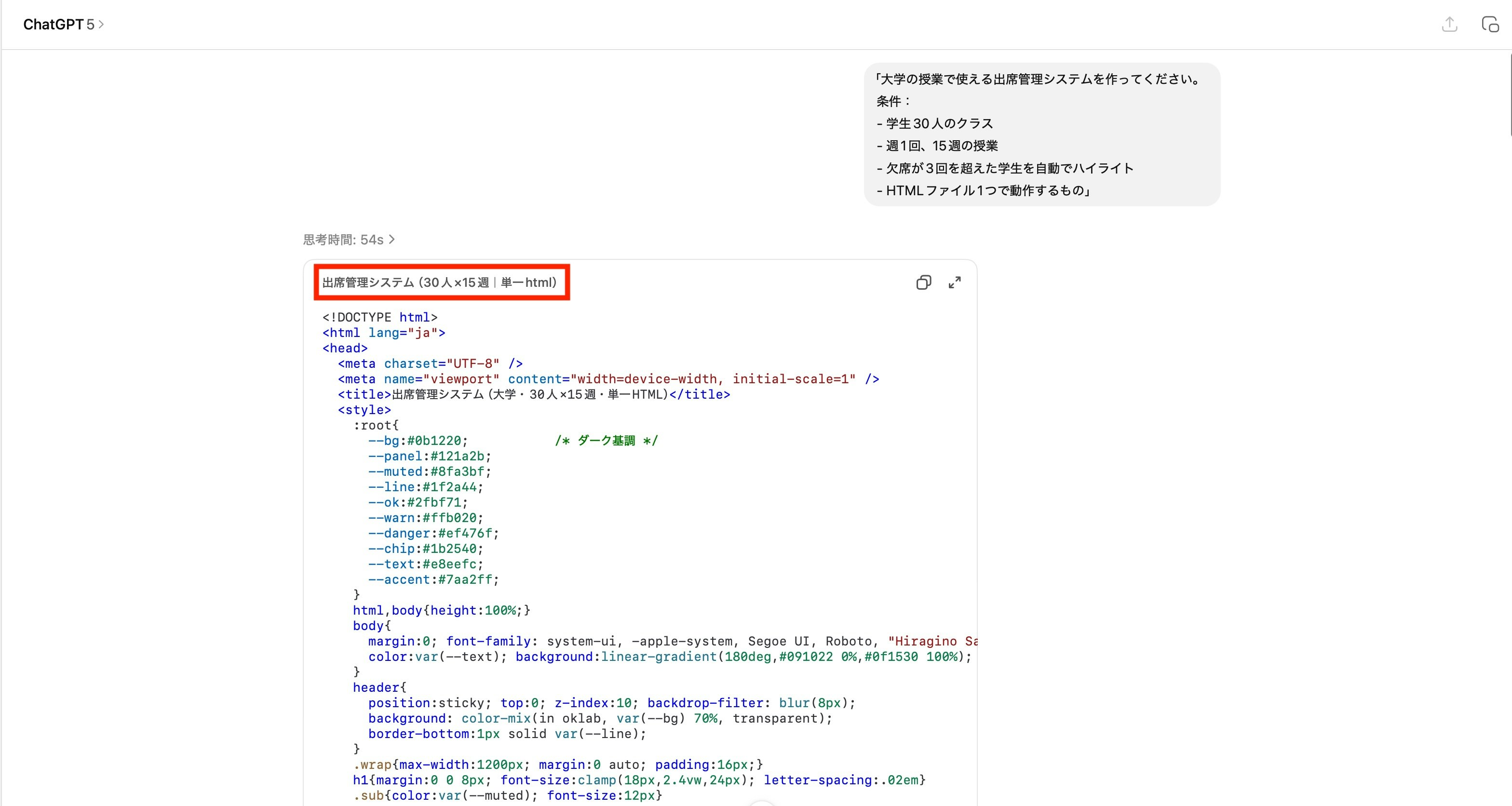Viewport: 1512px width, 806px height.
Task: Copy the canvas code with copy icon
Action: [923, 283]
